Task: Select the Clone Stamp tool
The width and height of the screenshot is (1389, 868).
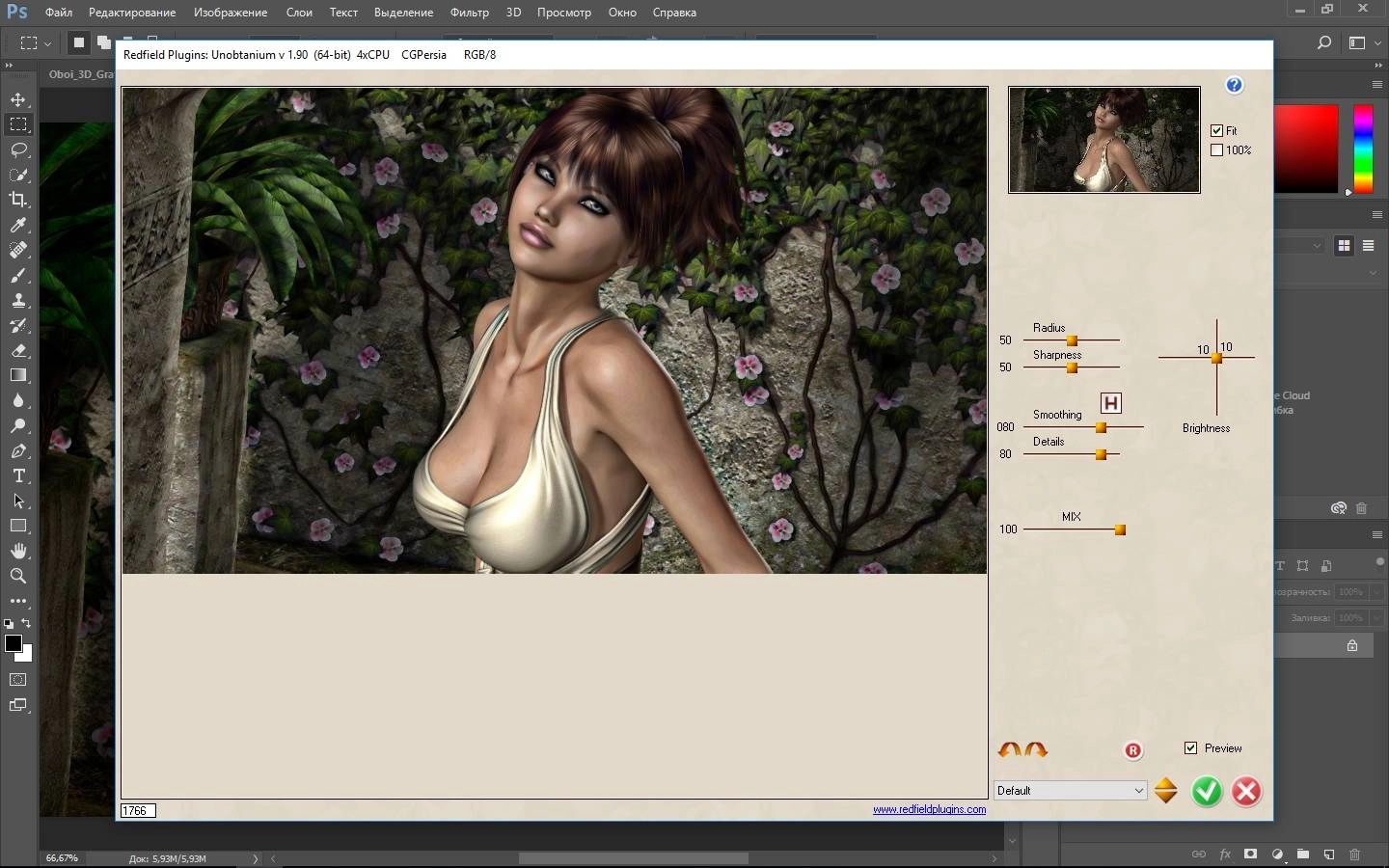Action: [18, 300]
